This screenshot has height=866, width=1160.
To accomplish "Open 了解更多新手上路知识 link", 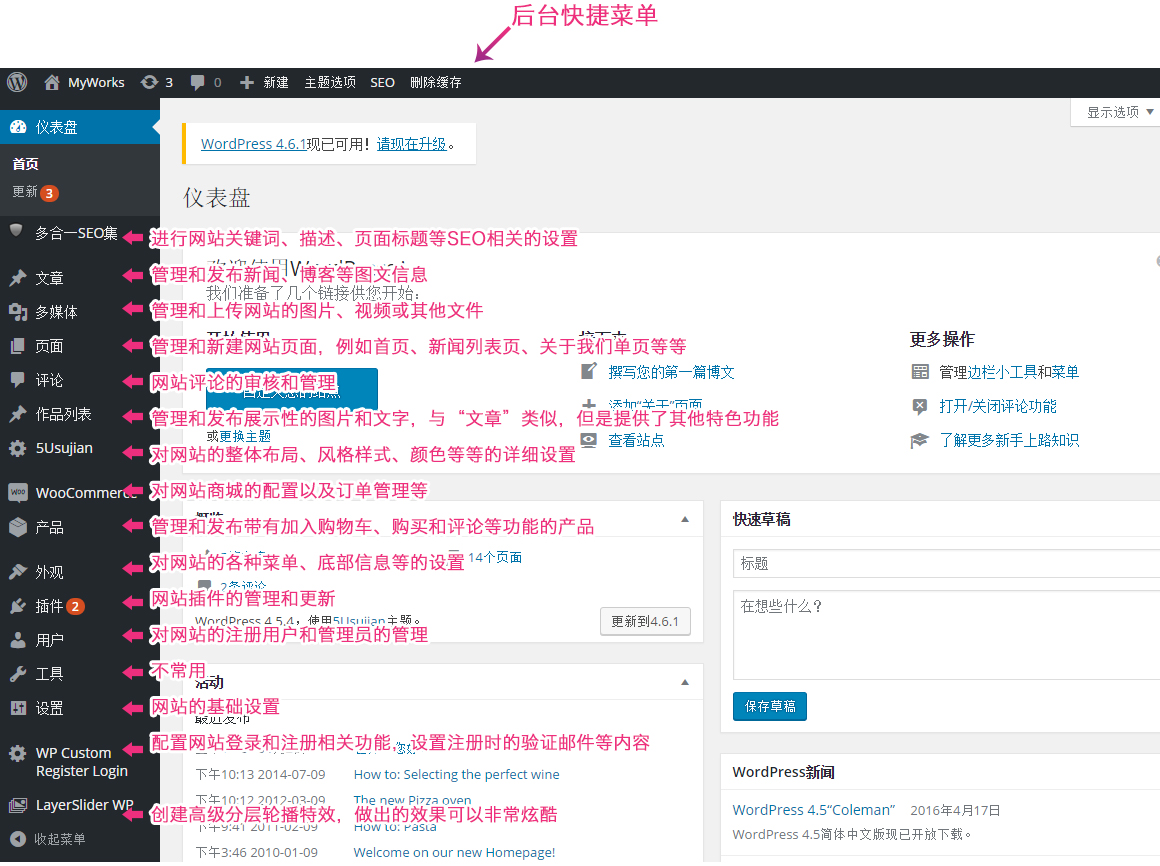I will click(x=1009, y=440).
